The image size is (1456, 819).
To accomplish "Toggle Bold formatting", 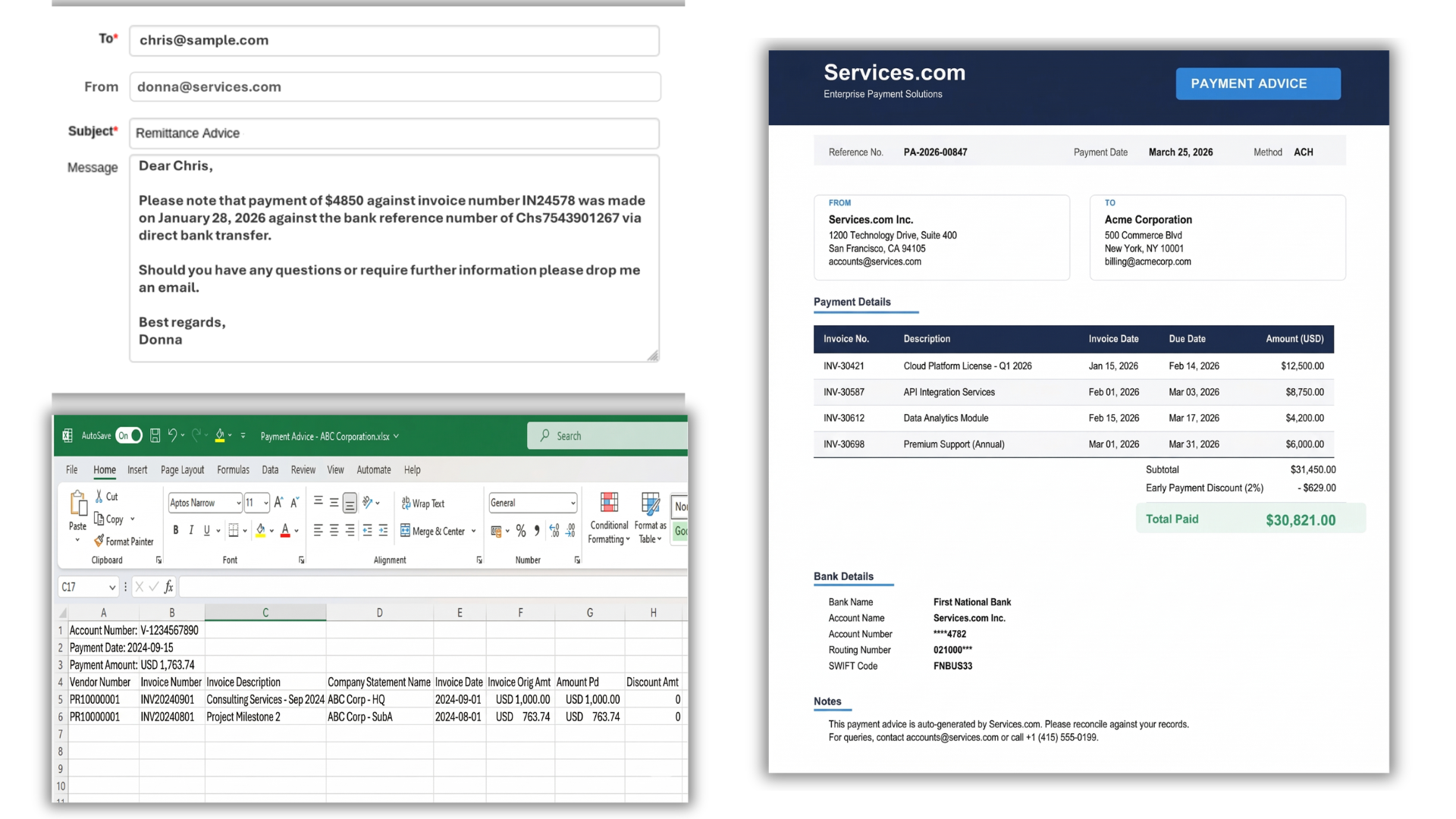I will (x=175, y=531).
